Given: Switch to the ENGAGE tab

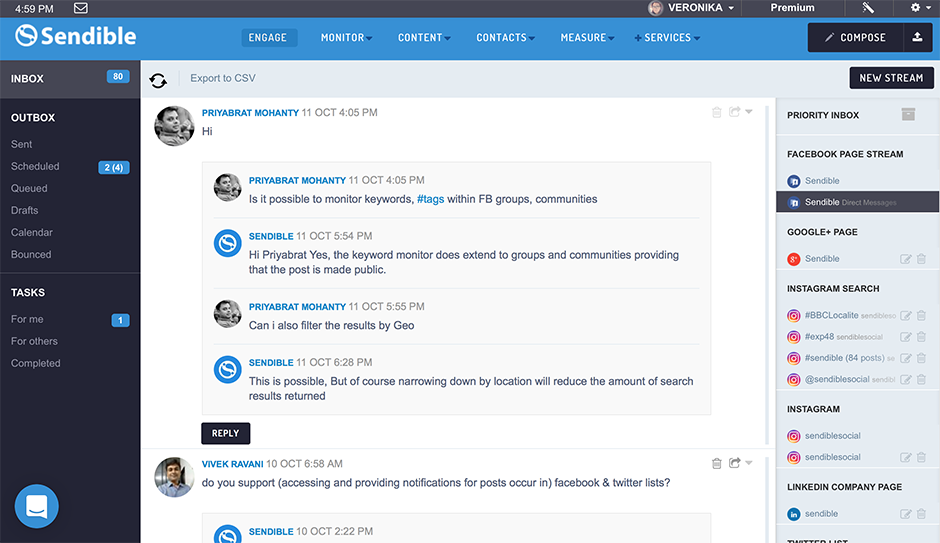Looking at the screenshot, I should [x=269, y=38].
